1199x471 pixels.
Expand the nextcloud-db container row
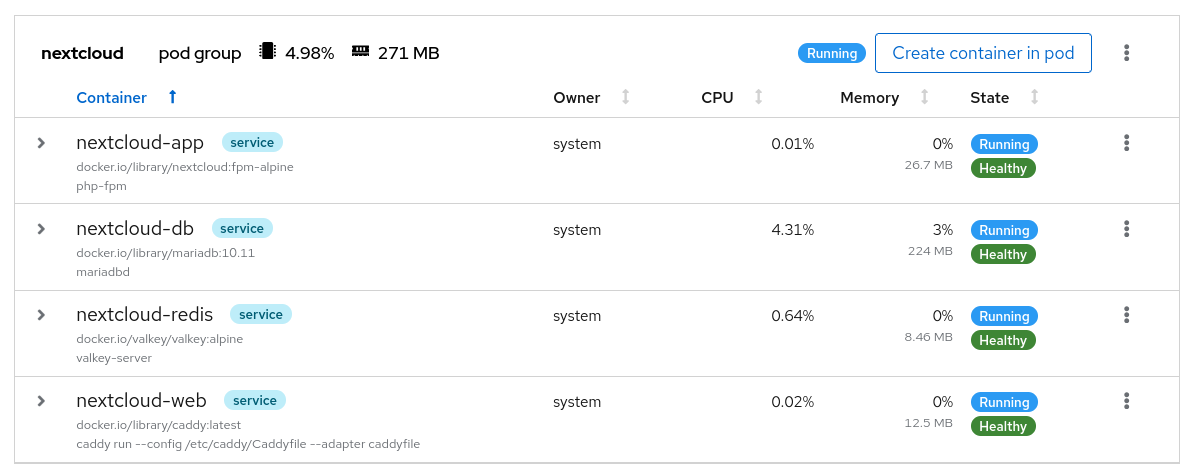tap(41, 229)
